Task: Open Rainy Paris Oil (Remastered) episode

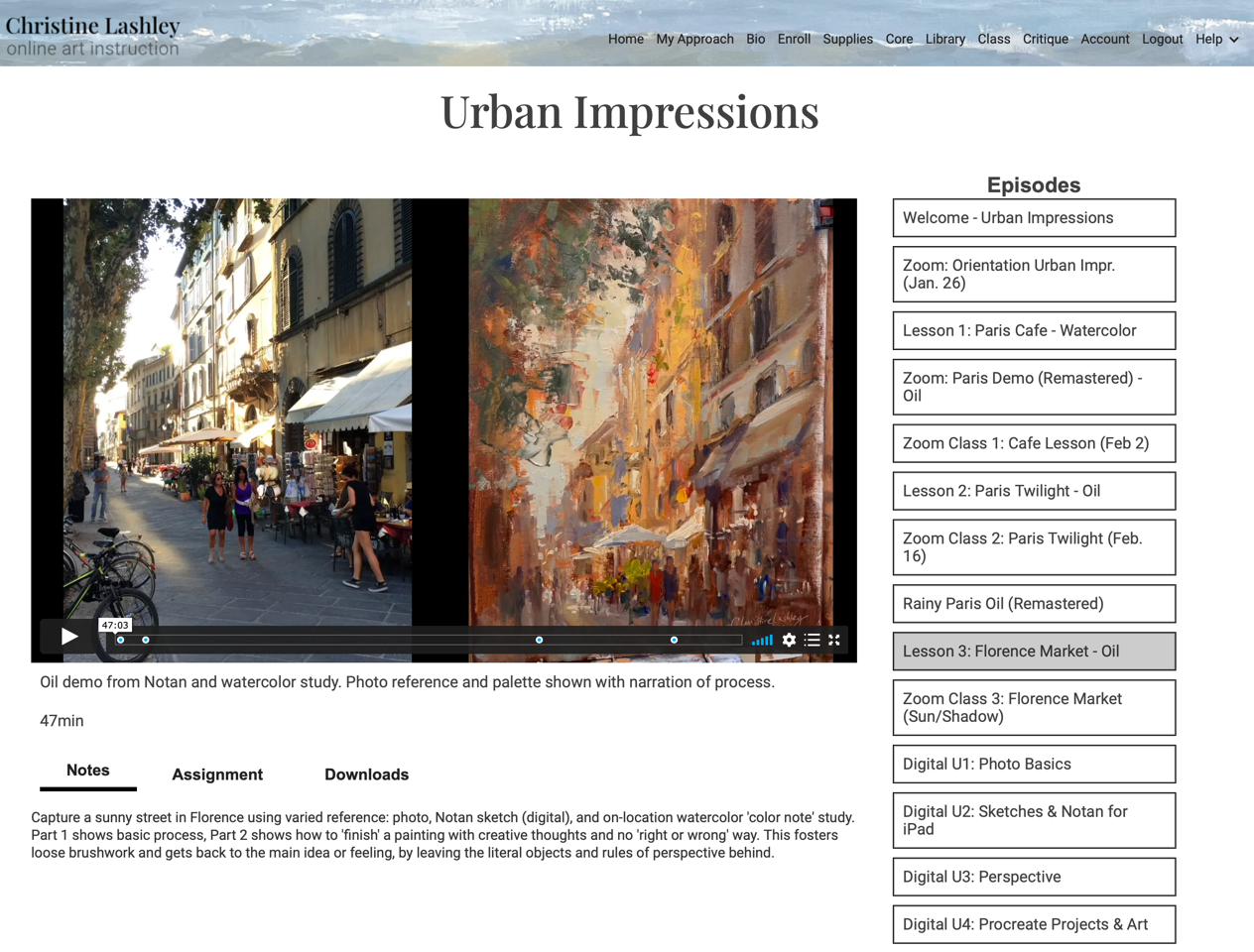Action: tap(1034, 605)
